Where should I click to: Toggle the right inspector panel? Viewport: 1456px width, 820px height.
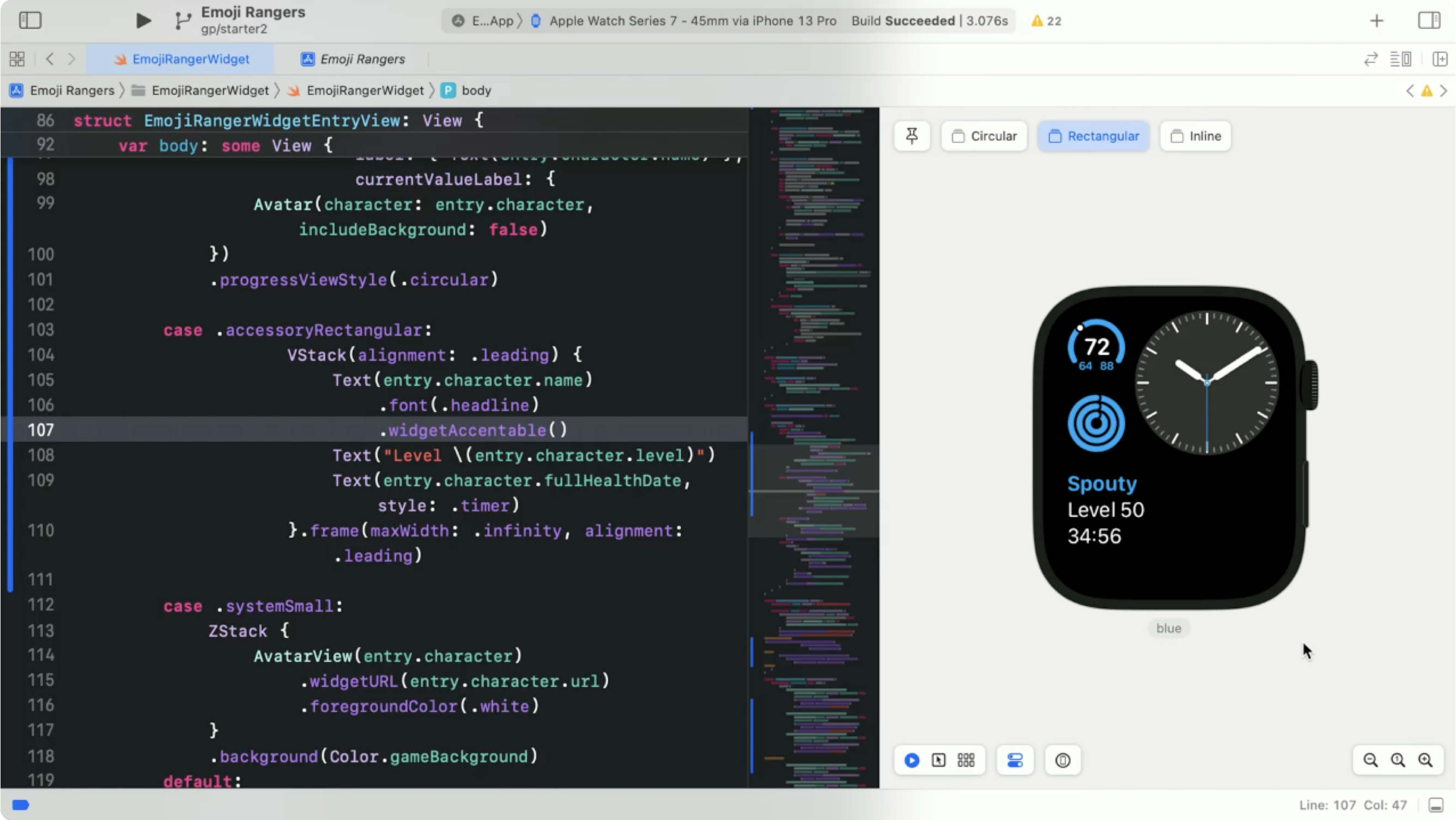coord(1428,21)
